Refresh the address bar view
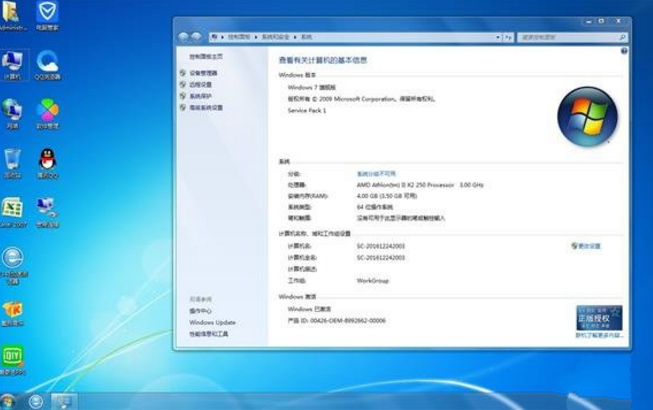Viewport: 653px width, 410px height. 508,37
